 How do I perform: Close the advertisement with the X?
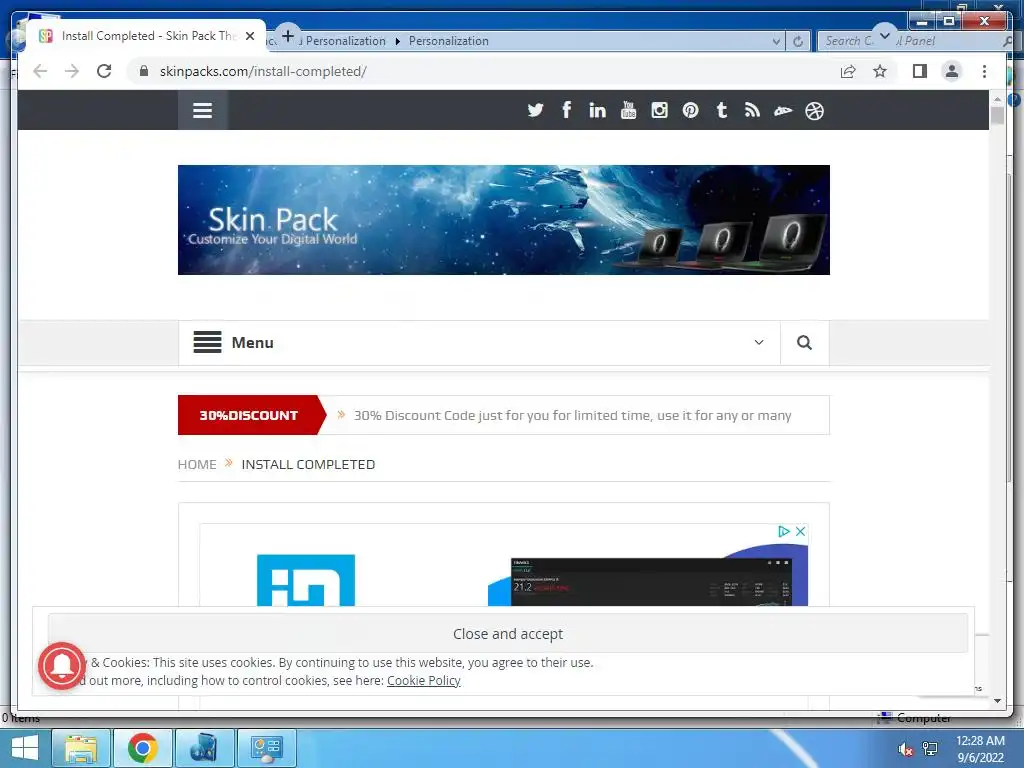800,531
